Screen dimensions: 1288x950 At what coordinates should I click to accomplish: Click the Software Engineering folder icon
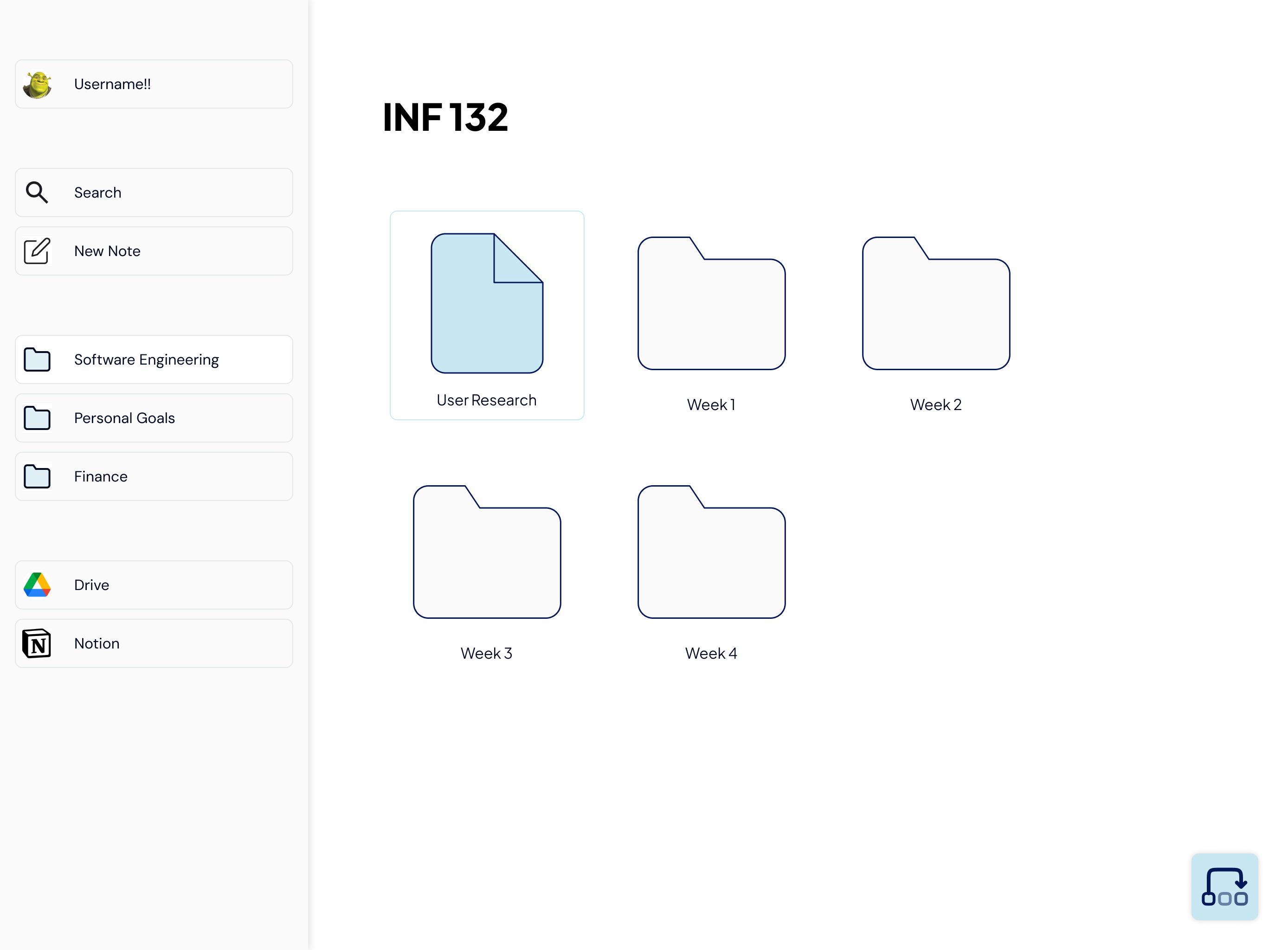[38, 360]
